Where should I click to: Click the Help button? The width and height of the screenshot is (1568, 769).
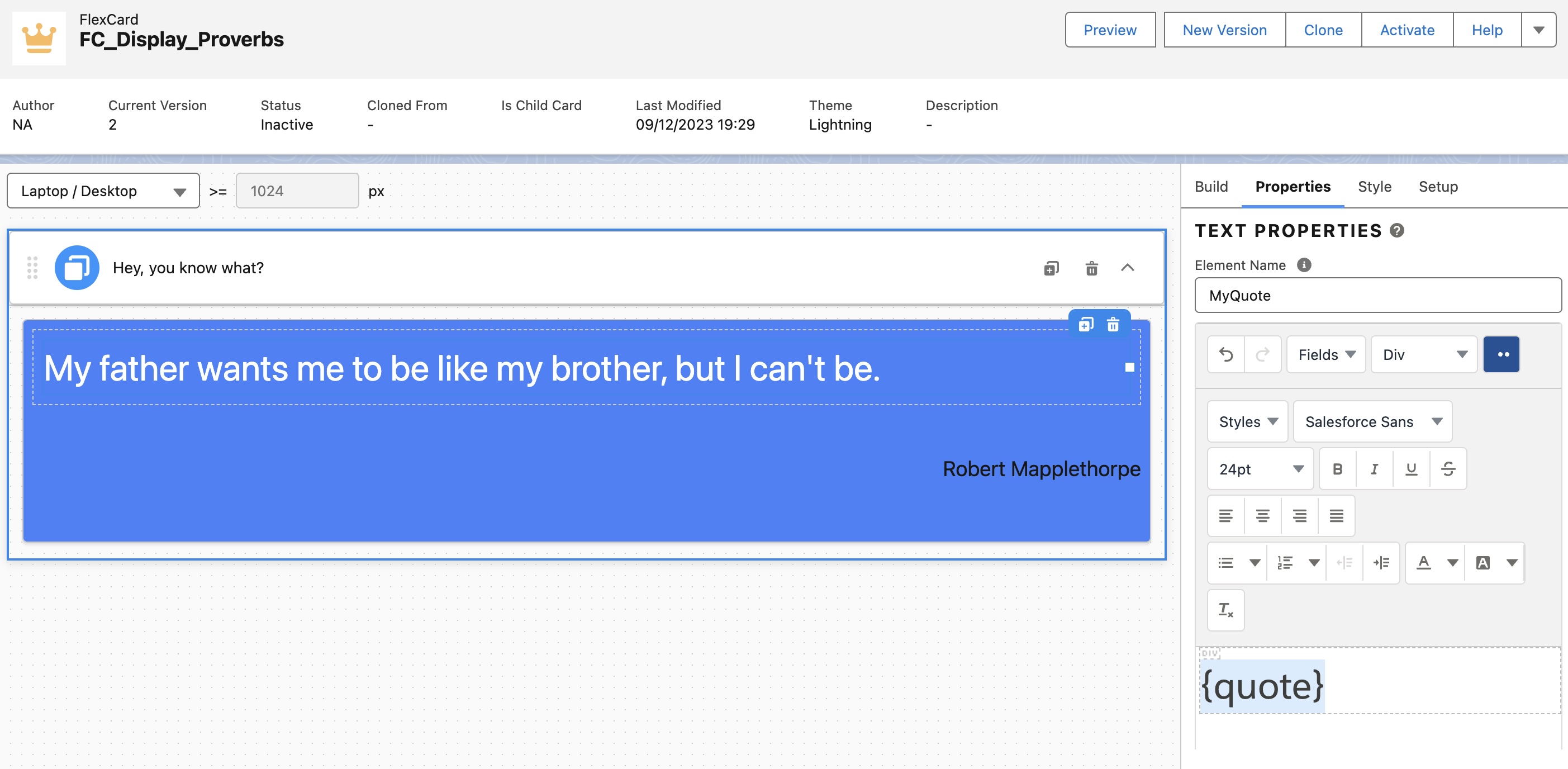point(1486,30)
